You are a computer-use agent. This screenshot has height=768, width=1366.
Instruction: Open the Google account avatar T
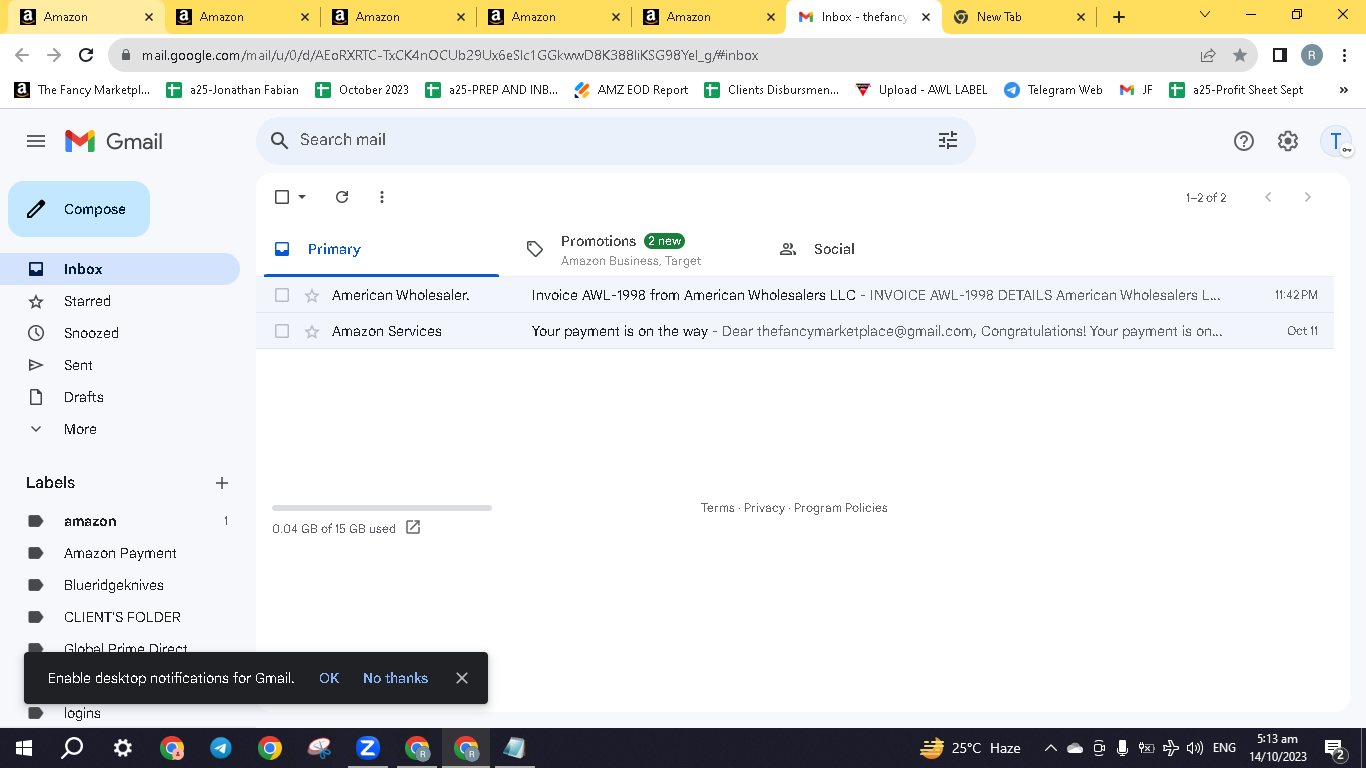tap(1336, 141)
